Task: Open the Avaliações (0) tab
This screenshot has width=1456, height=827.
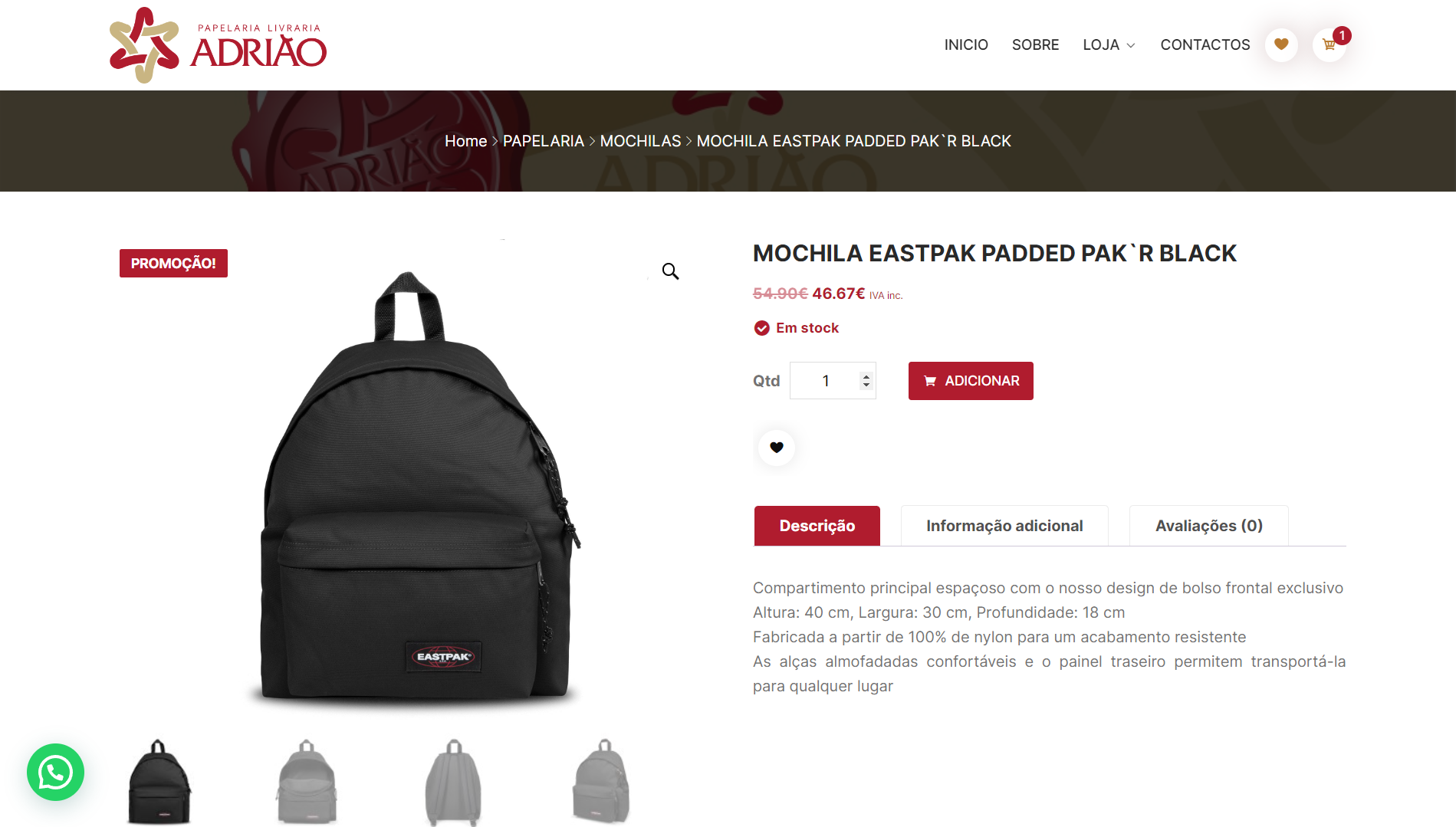Action: point(1209,526)
